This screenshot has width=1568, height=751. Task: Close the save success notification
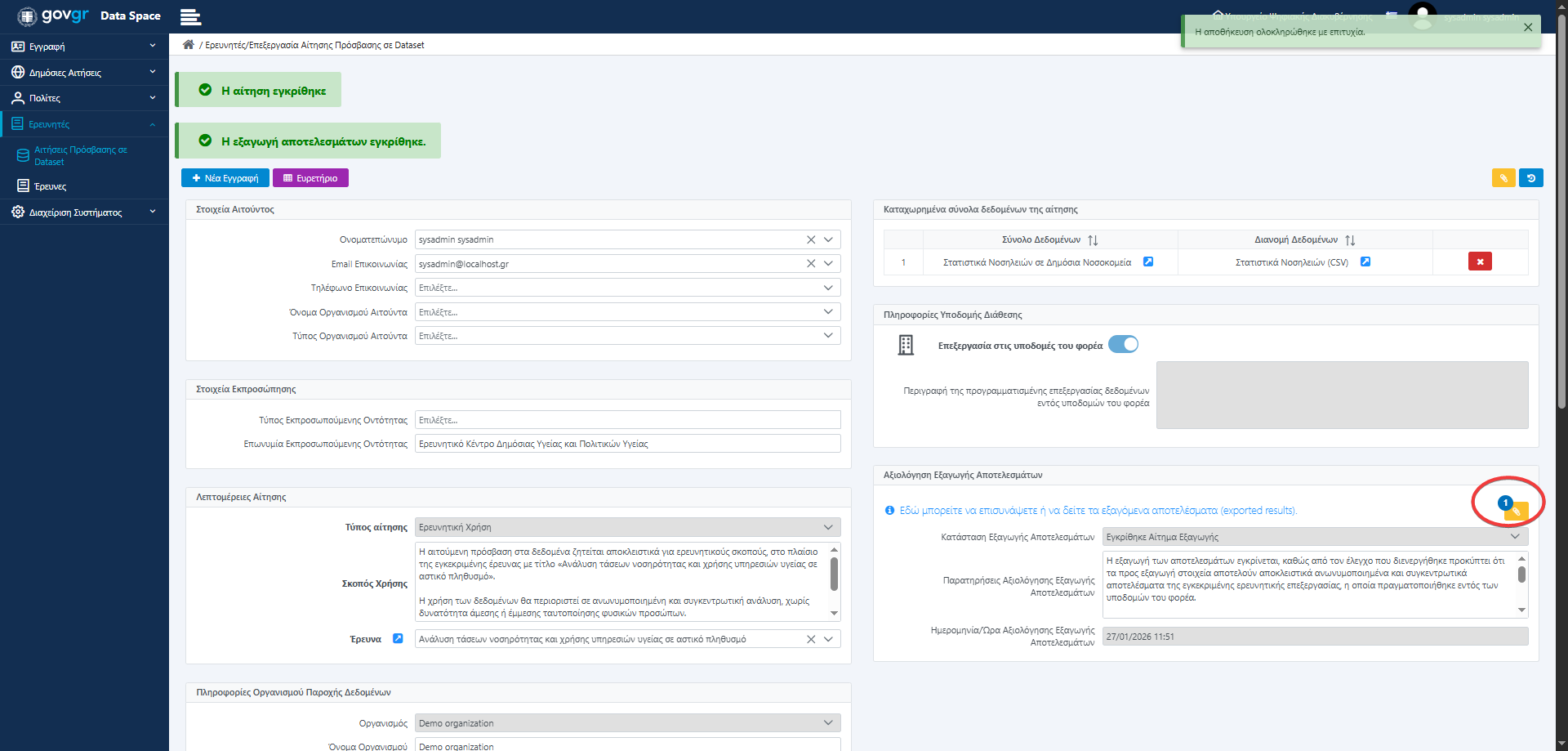click(1528, 27)
